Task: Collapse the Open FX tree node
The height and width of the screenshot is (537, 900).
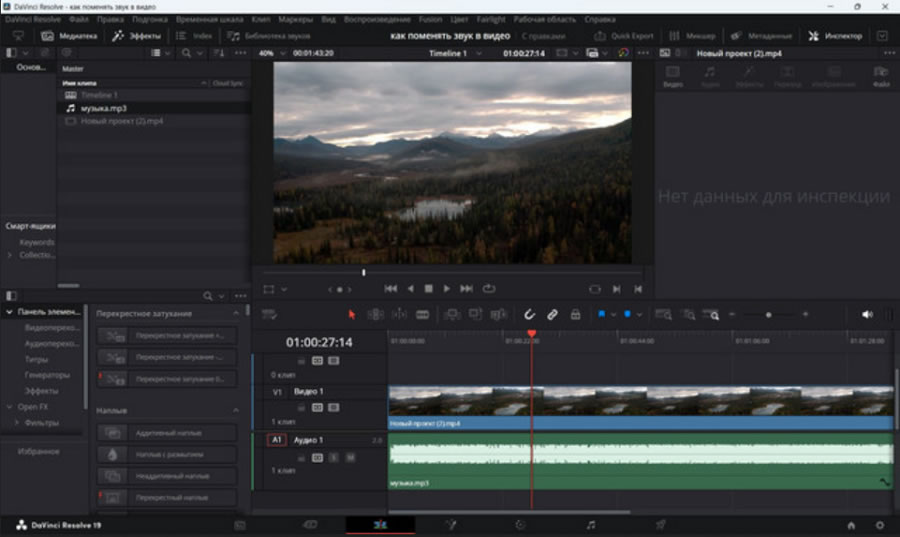Action: click(x=9, y=406)
